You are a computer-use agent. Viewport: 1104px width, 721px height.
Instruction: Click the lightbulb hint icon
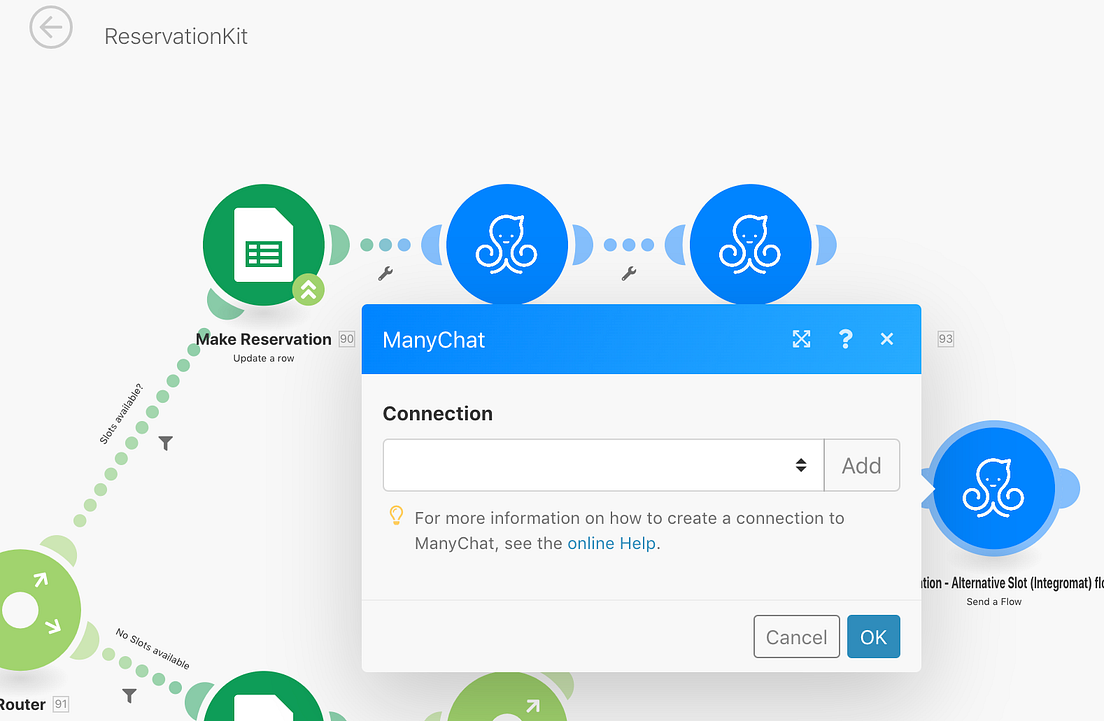(396, 515)
